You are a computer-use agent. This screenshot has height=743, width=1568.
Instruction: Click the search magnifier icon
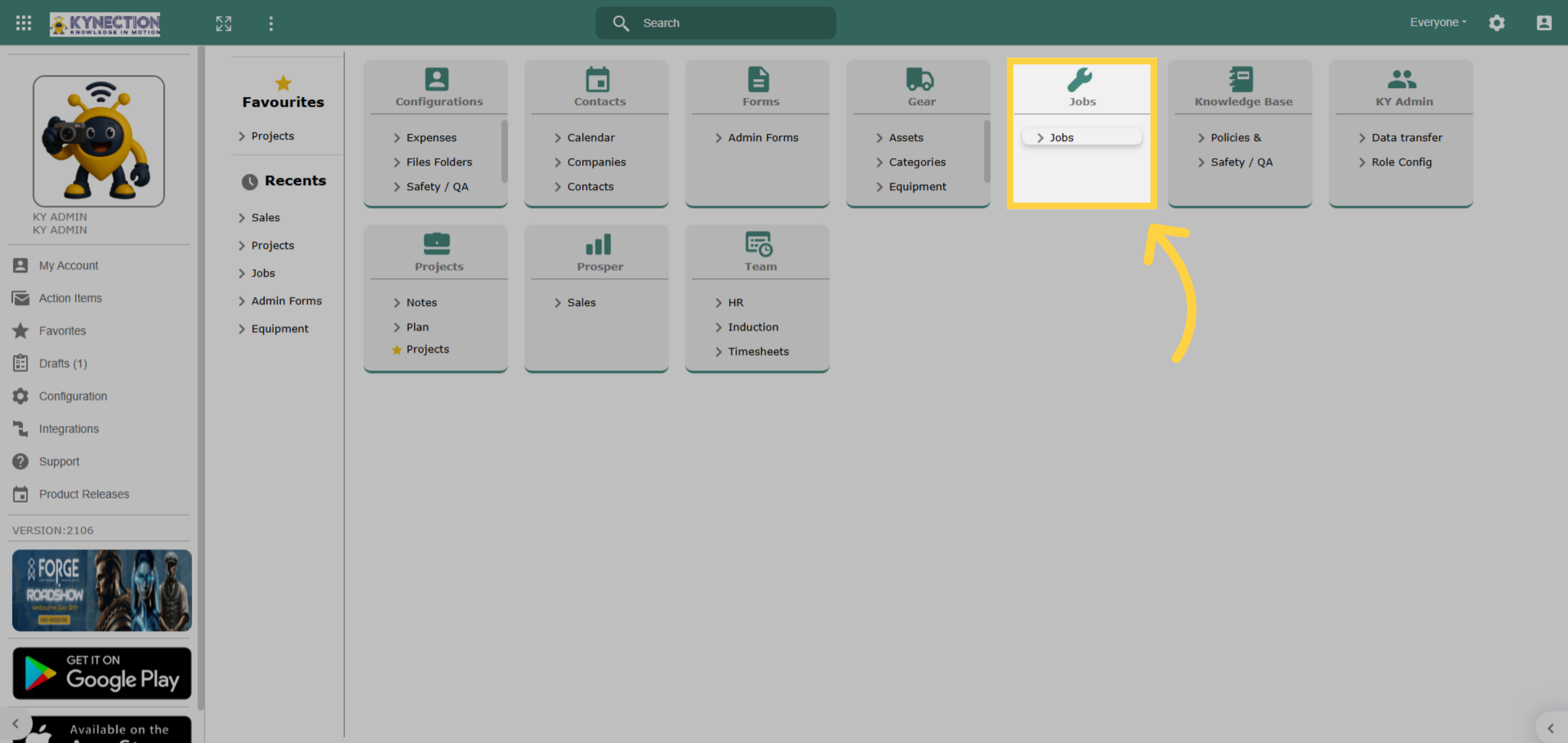tap(621, 23)
